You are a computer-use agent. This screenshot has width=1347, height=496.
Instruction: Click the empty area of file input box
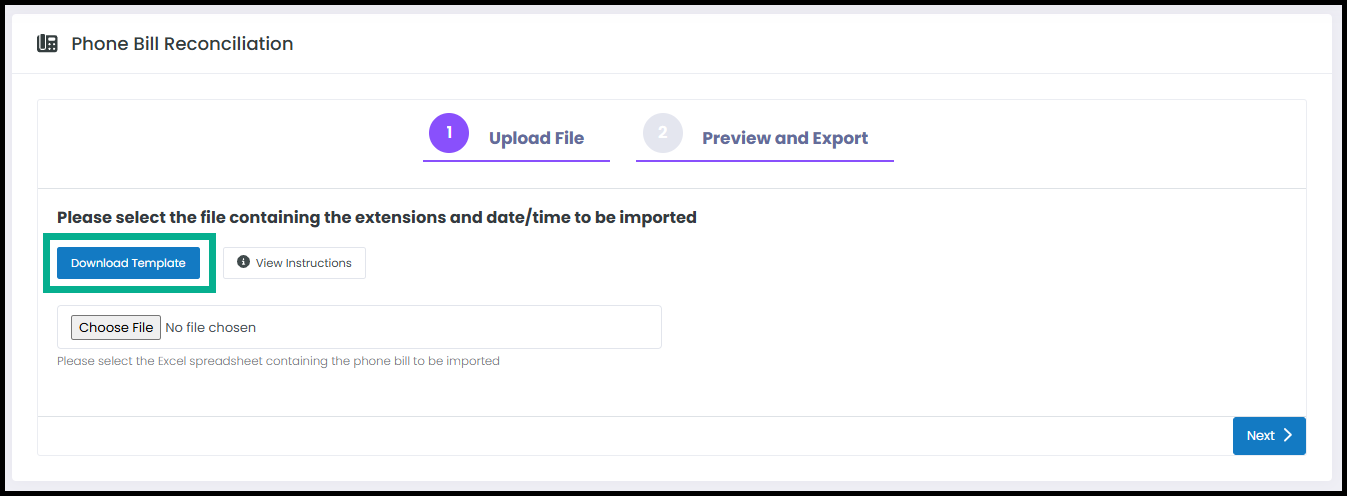[458, 327]
